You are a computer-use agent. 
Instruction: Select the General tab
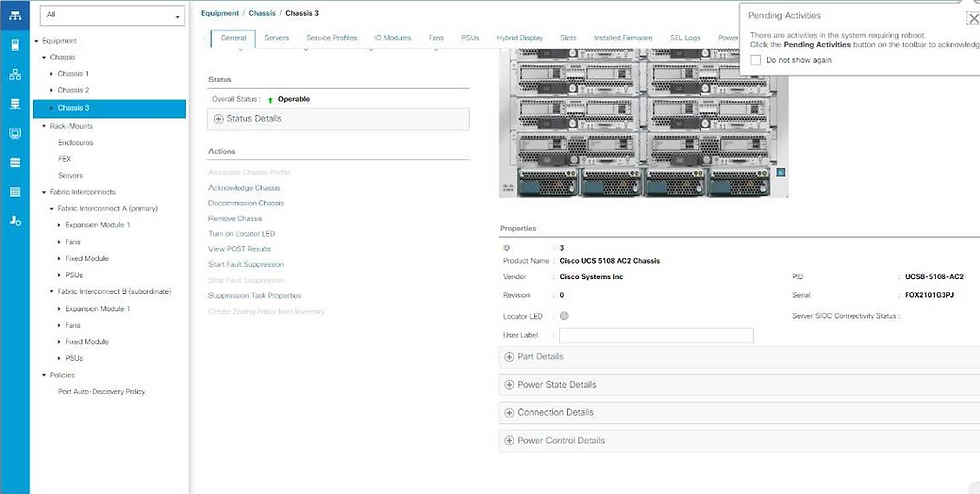point(233,38)
